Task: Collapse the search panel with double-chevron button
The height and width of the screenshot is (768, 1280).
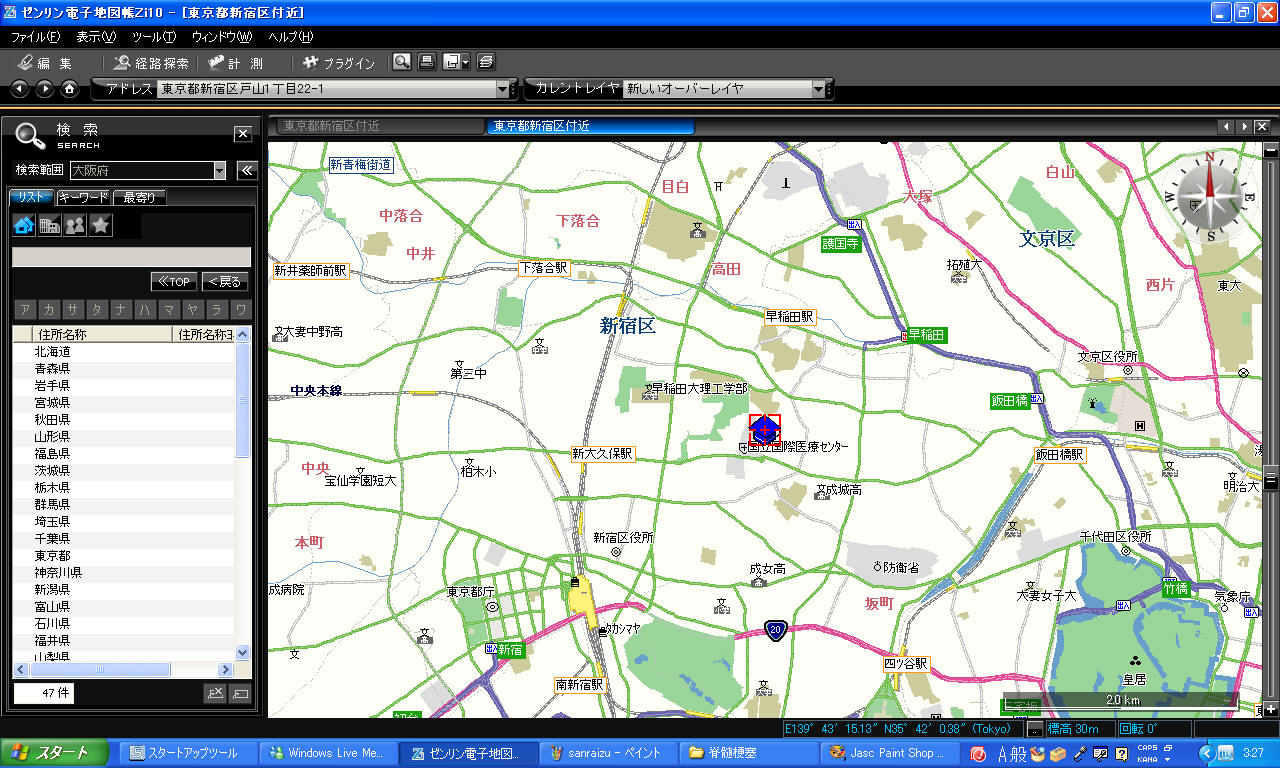Action: [x=247, y=171]
